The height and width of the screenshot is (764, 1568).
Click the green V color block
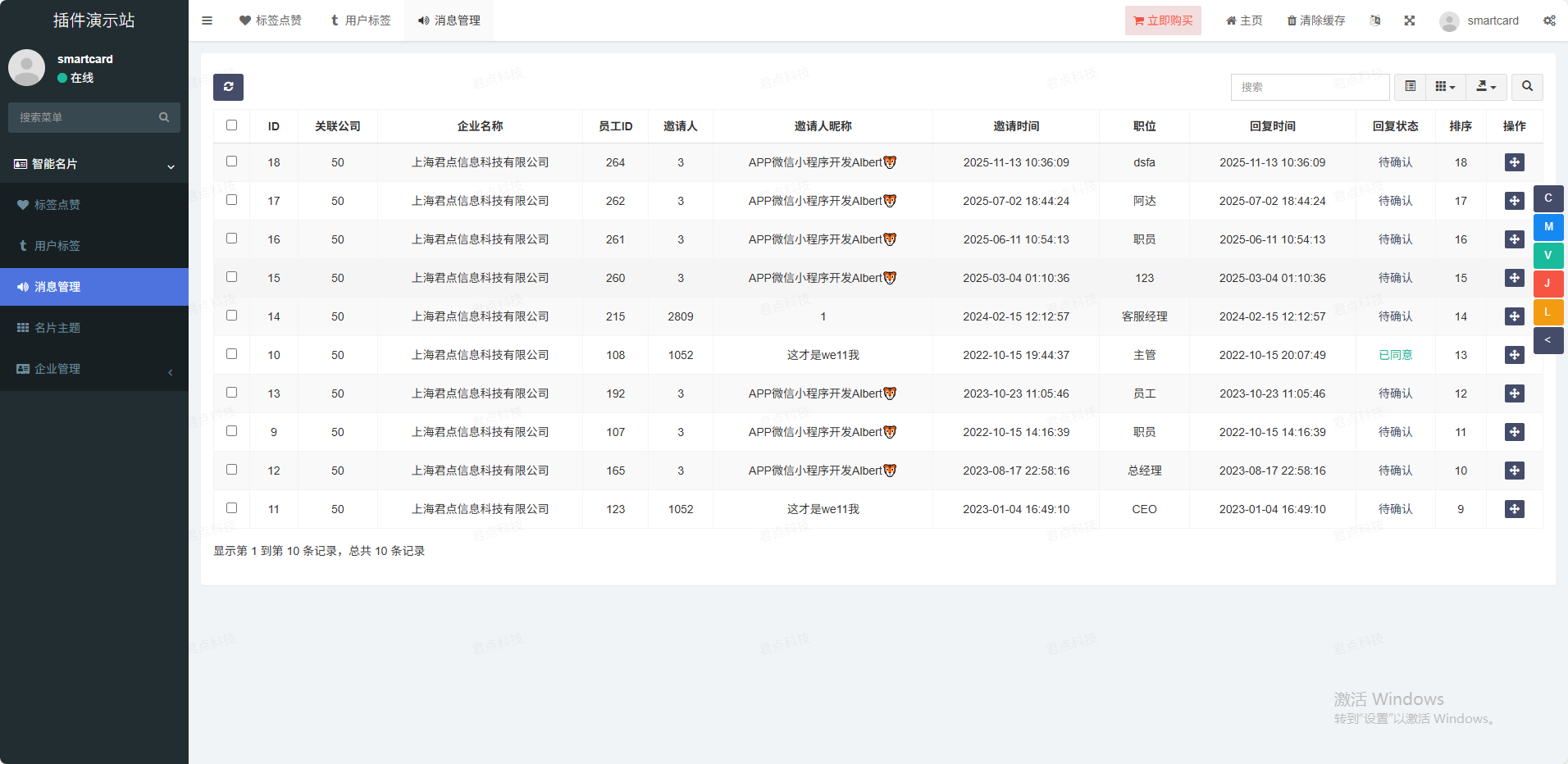coord(1547,255)
